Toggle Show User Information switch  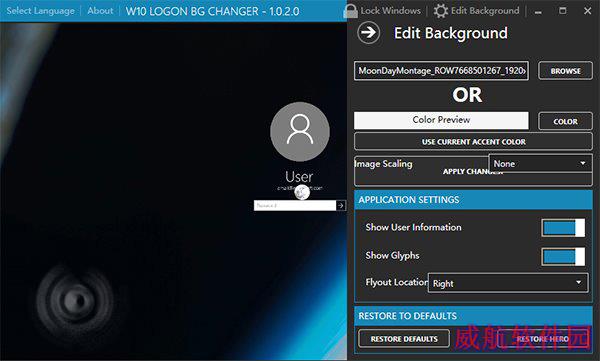pos(563,228)
